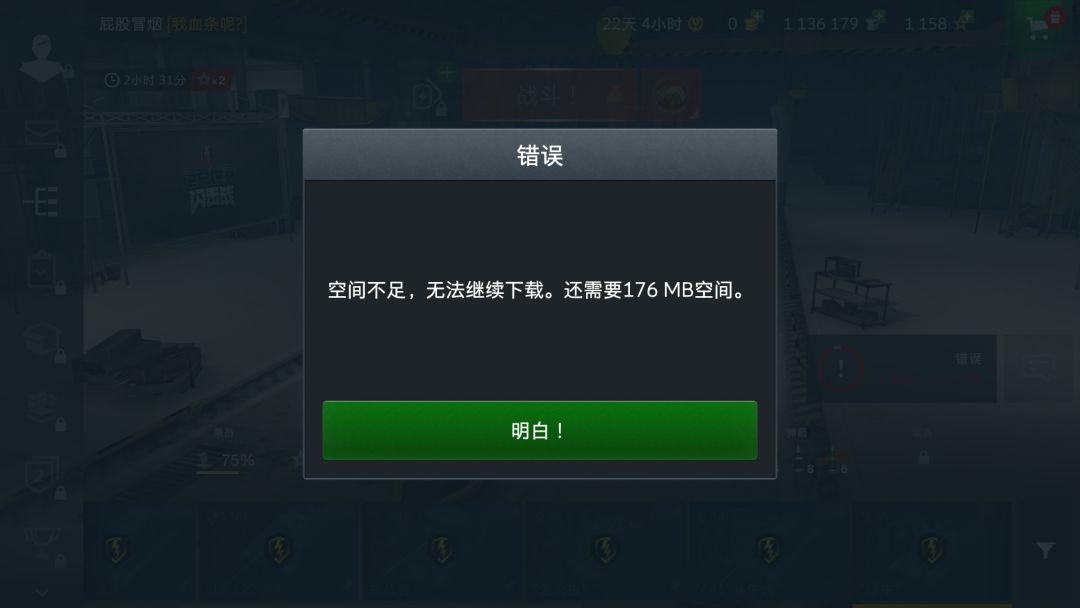The width and height of the screenshot is (1080, 608).
Task: Open the x2 booster timer 2小时 31分
Action: coord(166,80)
